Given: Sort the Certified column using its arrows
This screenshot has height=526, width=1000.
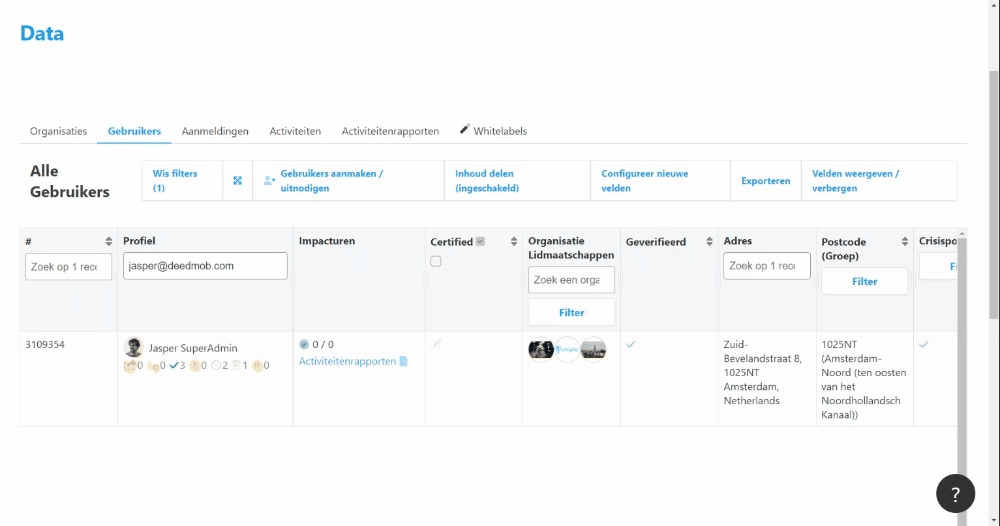Looking at the screenshot, I should 514,241.
